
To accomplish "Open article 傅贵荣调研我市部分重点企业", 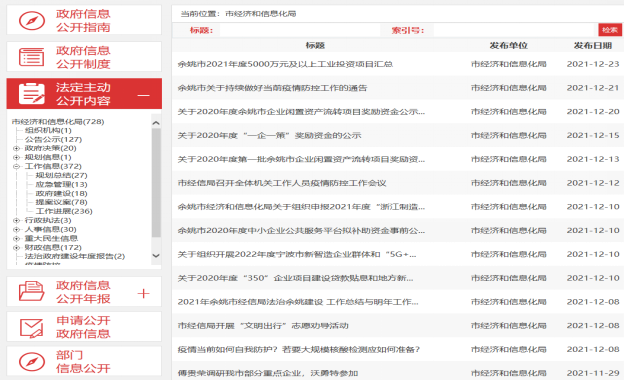I will (x=268, y=374).
